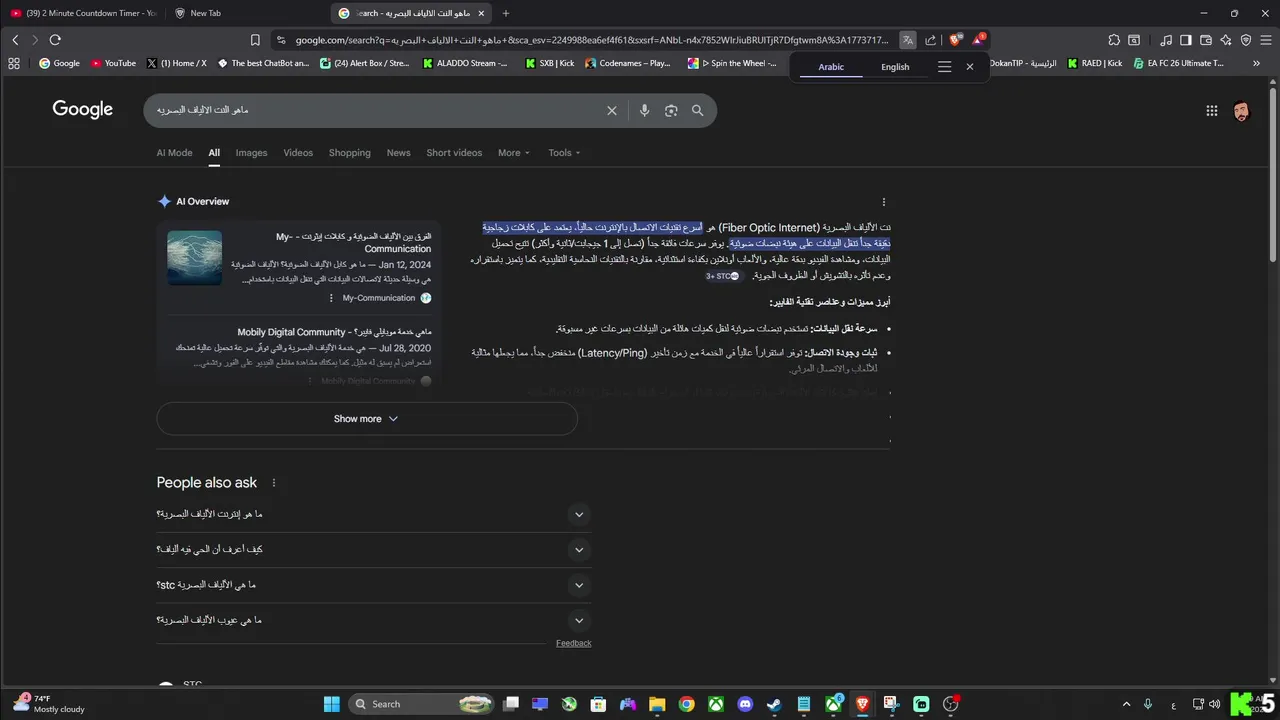Open the Google account profile picture
This screenshot has width=1280, height=720.
1241,111
